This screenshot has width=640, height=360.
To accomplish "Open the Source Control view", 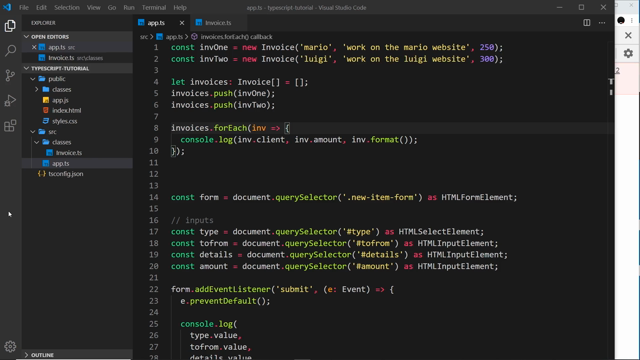I will click(10, 76).
